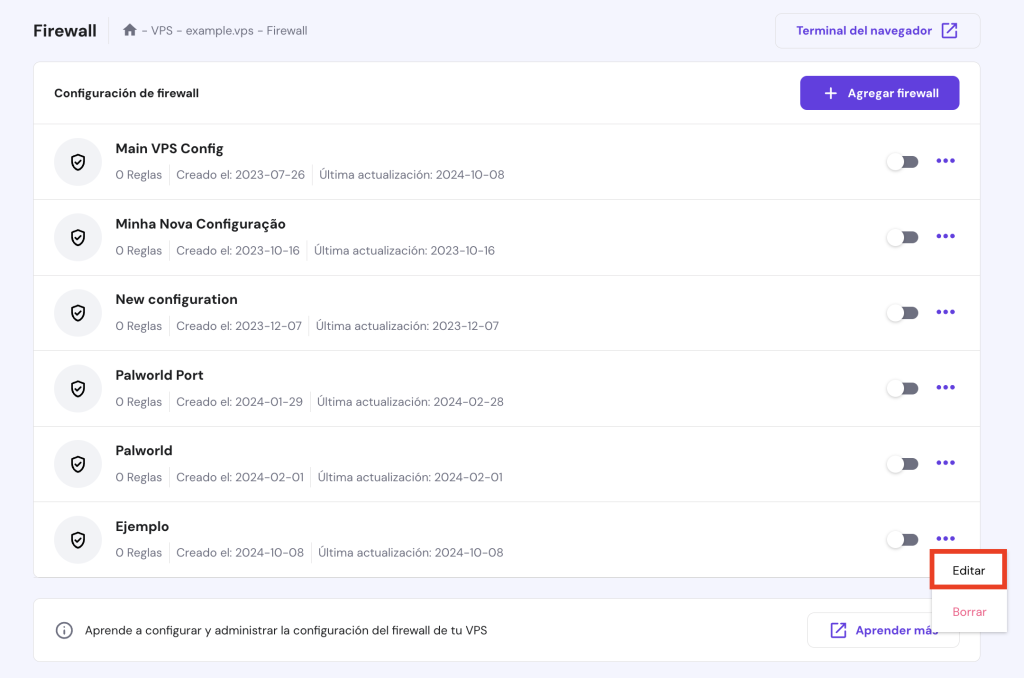Click shield icon for Main VPS Config
Viewport: 1024px width, 678px height.
pos(78,162)
